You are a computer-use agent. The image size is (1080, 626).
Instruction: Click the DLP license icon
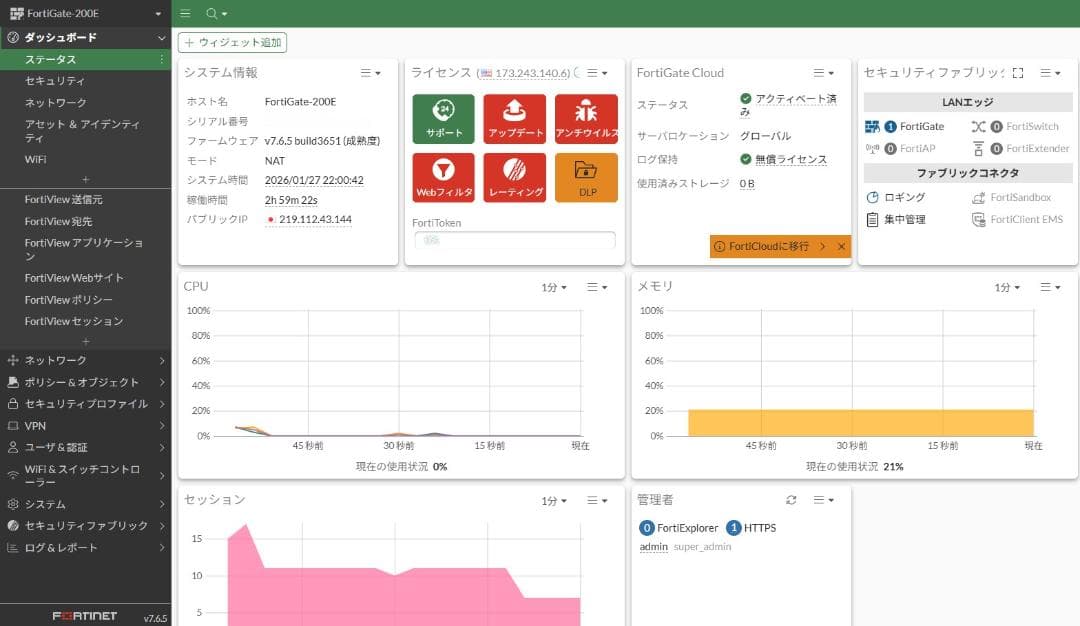coord(585,177)
